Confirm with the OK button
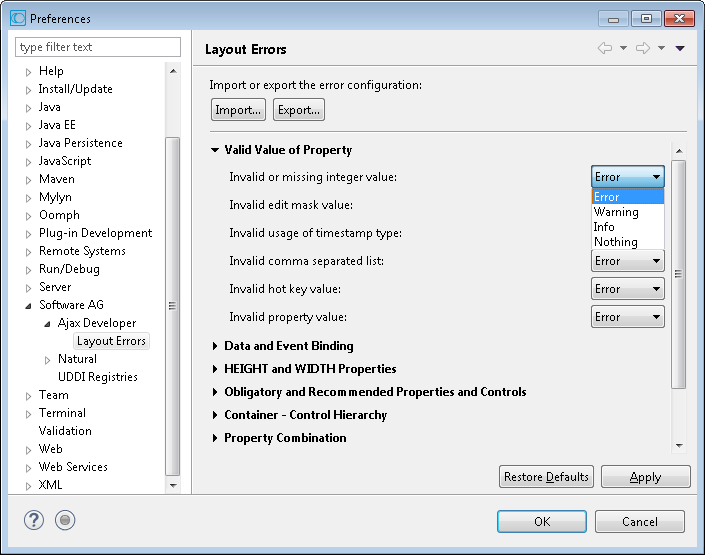 (542, 521)
